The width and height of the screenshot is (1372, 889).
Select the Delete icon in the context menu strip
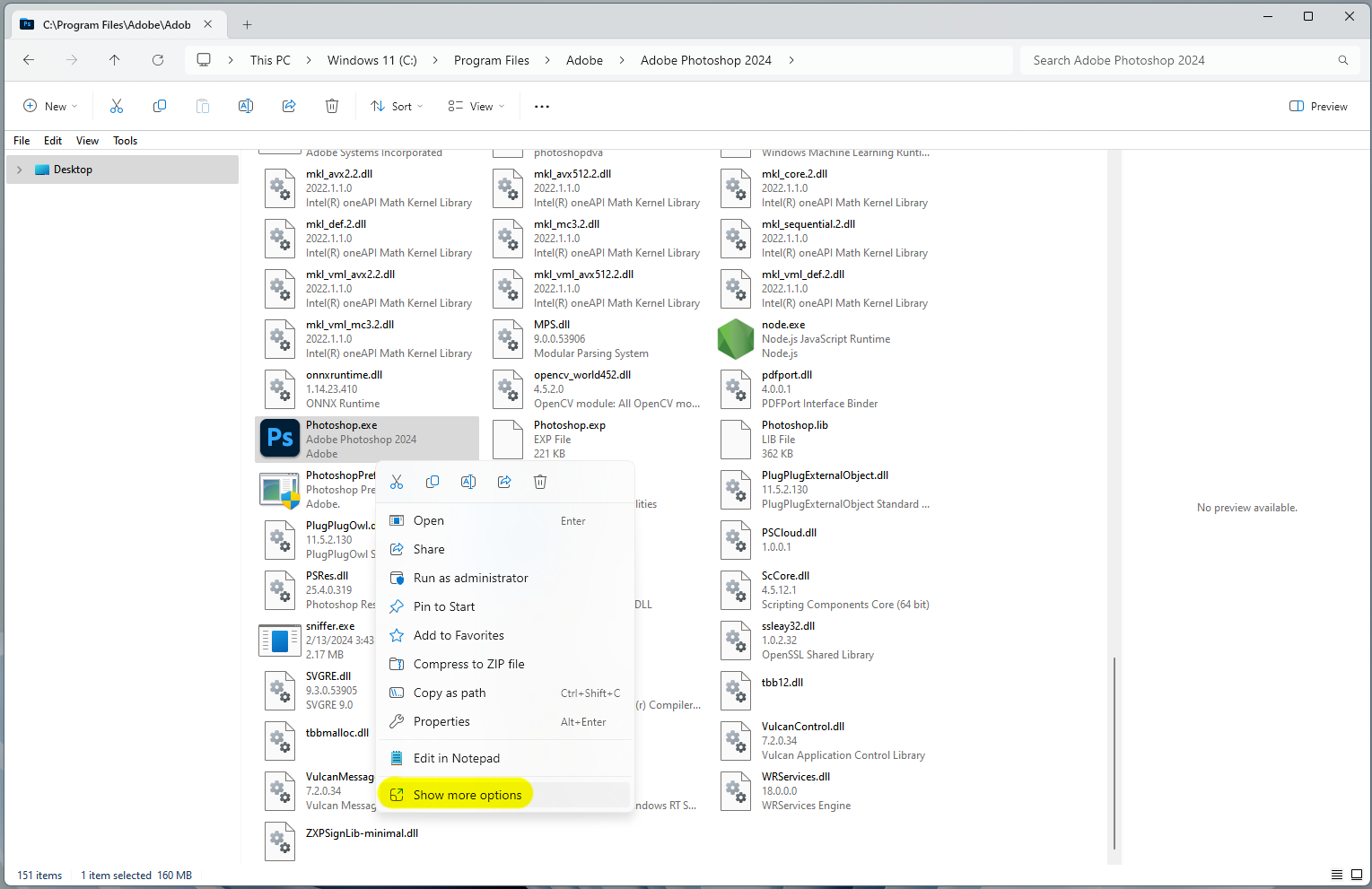pyautogui.click(x=539, y=481)
